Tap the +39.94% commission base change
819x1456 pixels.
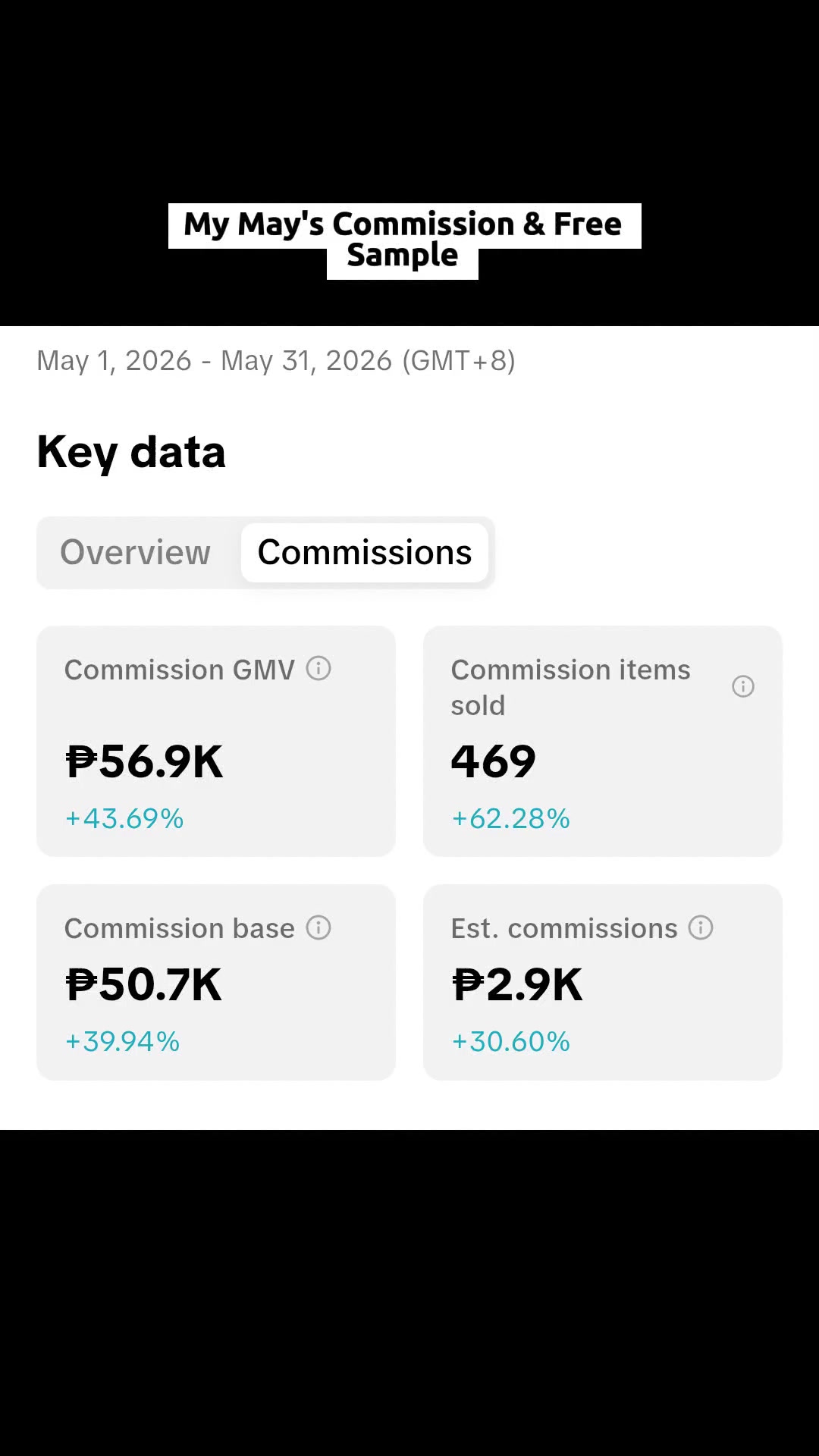[123, 1042]
